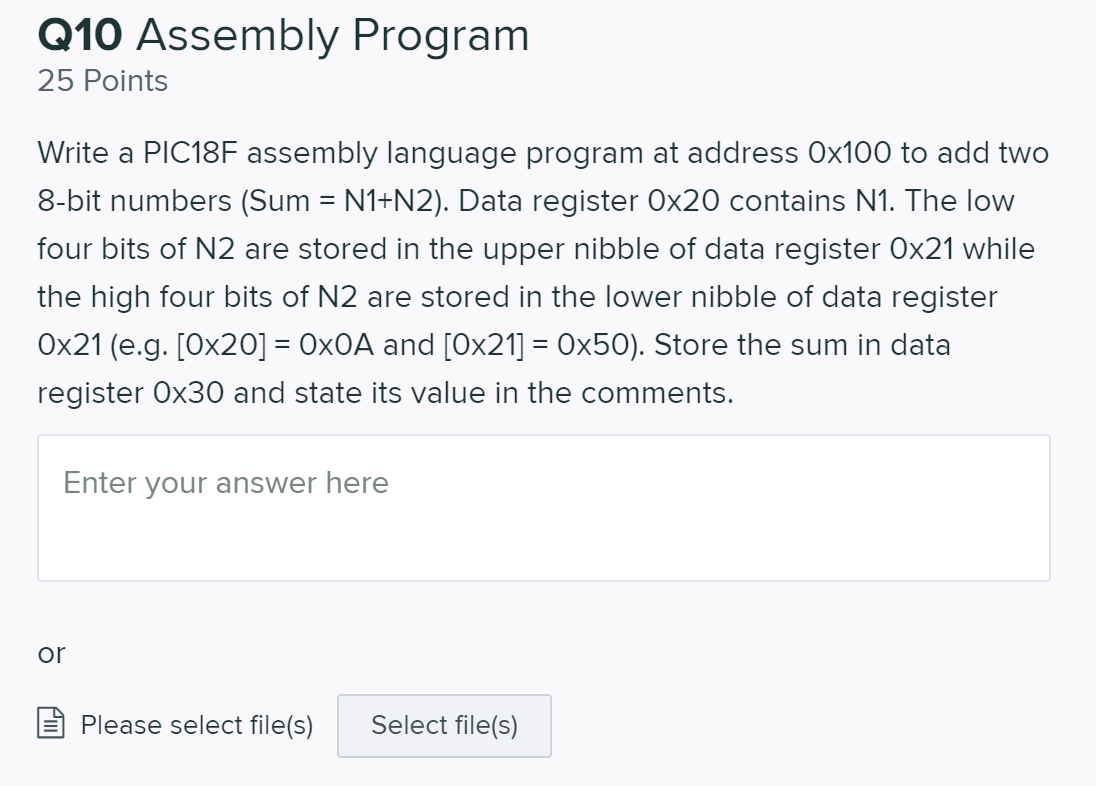
Task: Select the 25 Points label
Action: (101, 80)
